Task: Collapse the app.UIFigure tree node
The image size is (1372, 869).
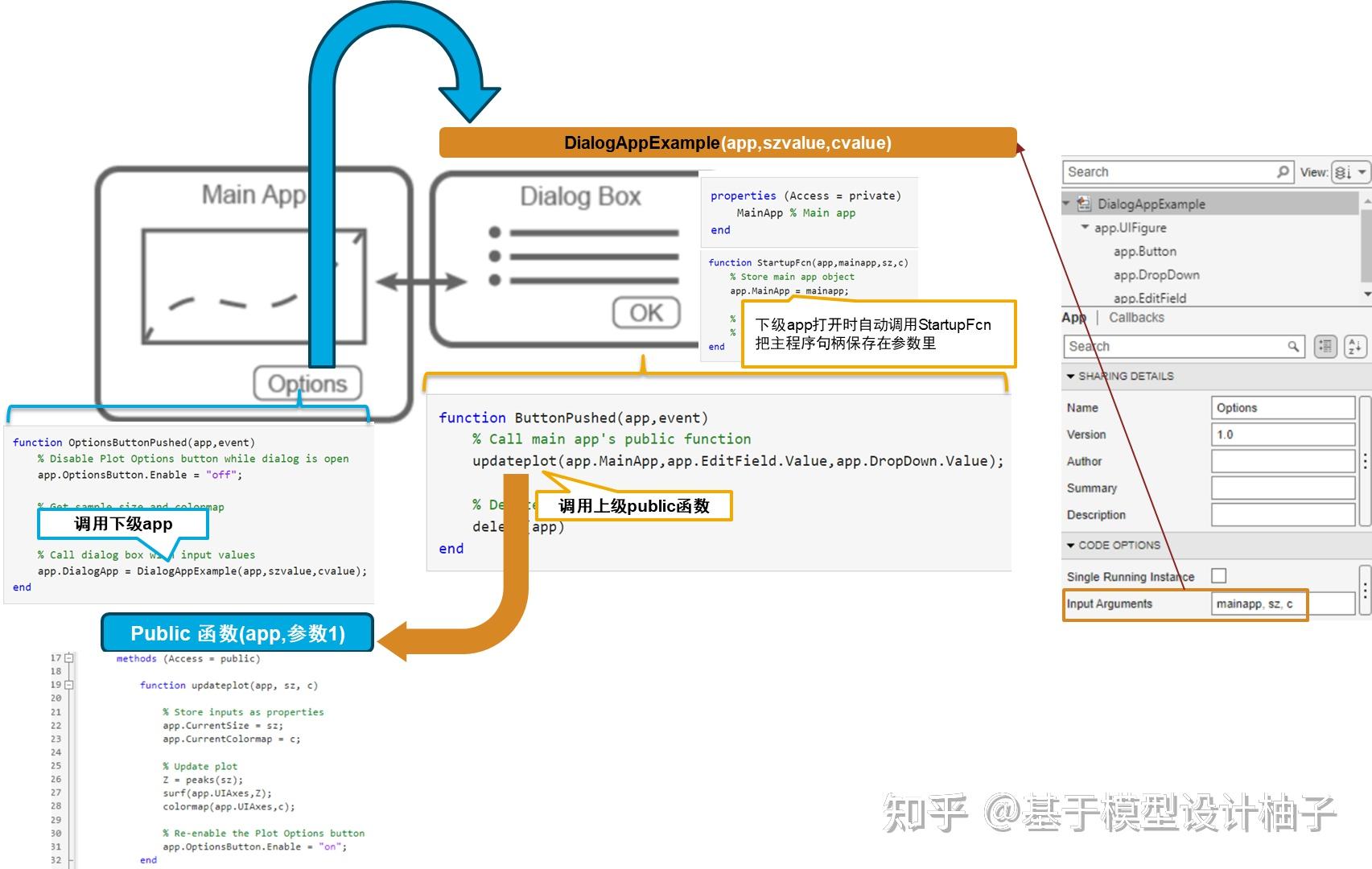Action: (1084, 227)
